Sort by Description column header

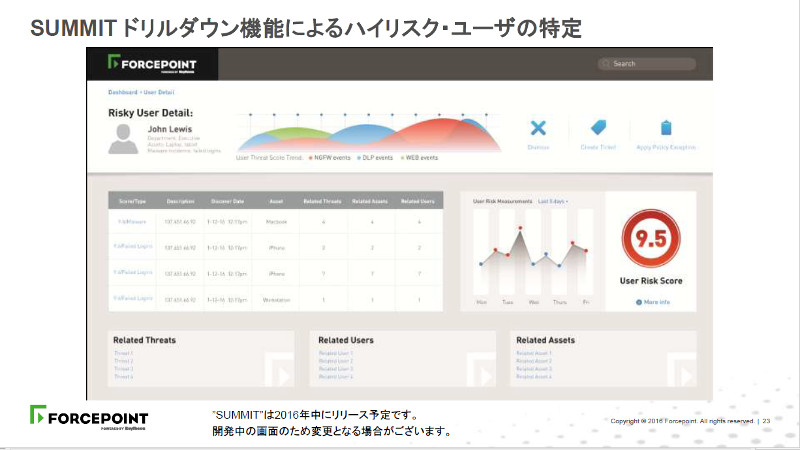[180, 202]
